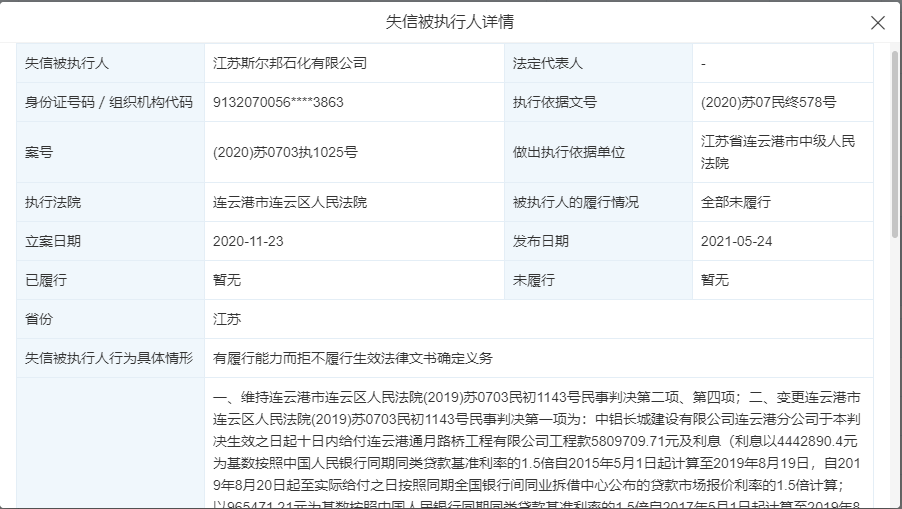Select 江苏省连云港市中级人民法院 value
Screen dimensions: 902x509
(x=778, y=152)
